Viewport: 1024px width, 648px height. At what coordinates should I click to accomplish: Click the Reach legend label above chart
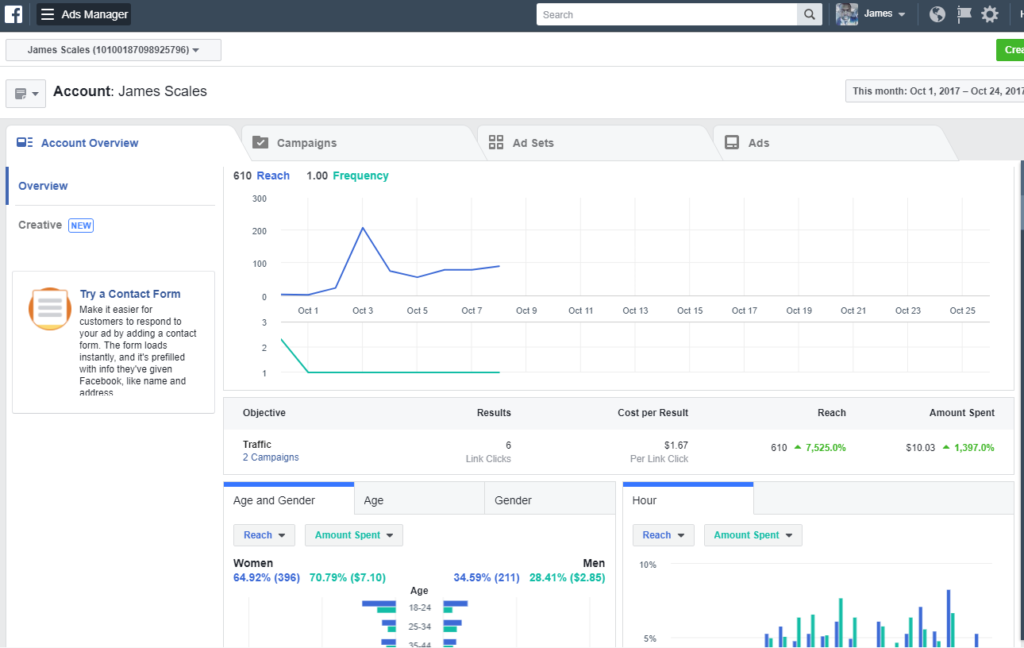pos(273,176)
